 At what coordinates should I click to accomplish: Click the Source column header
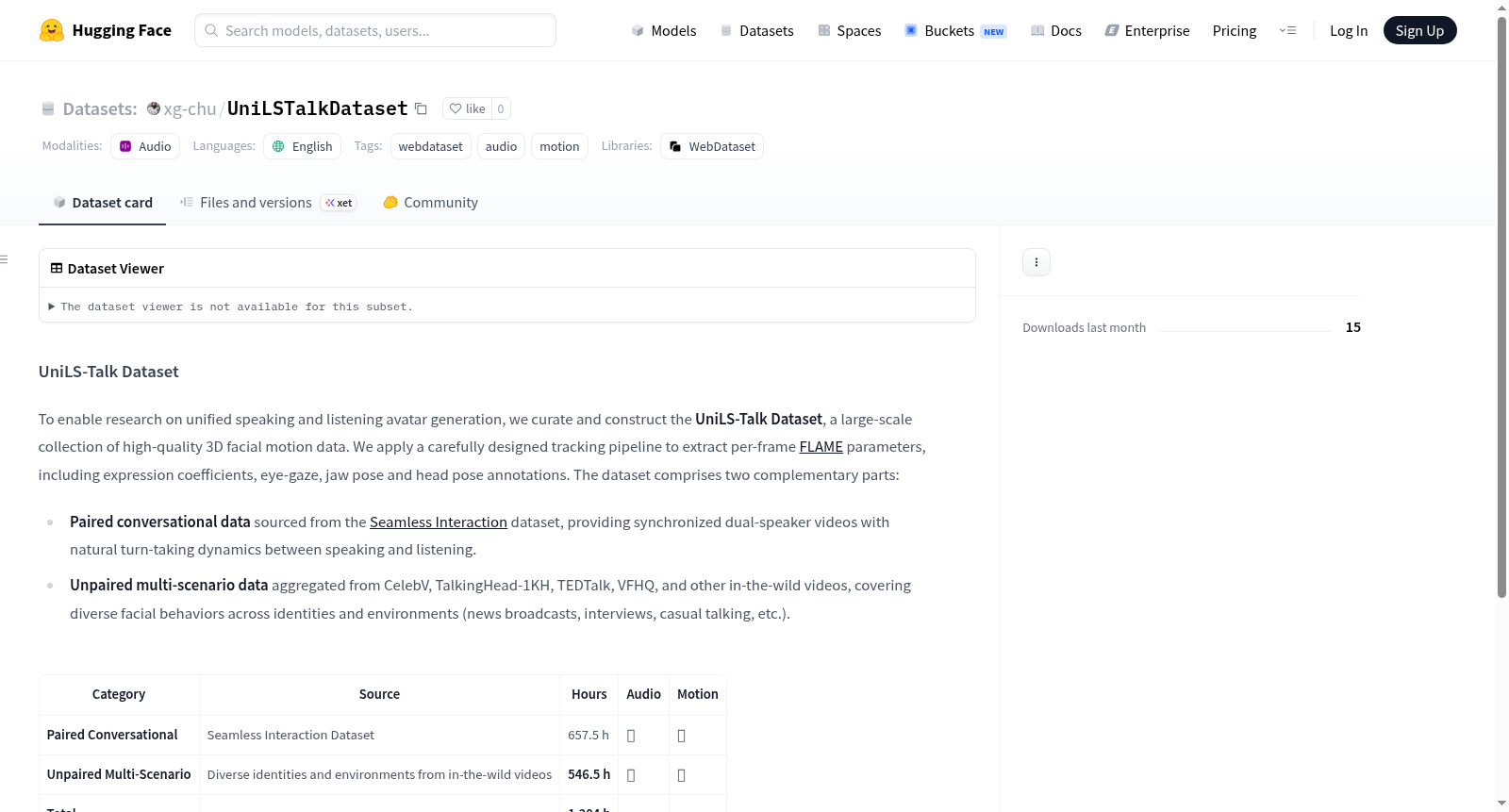pos(379,694)
